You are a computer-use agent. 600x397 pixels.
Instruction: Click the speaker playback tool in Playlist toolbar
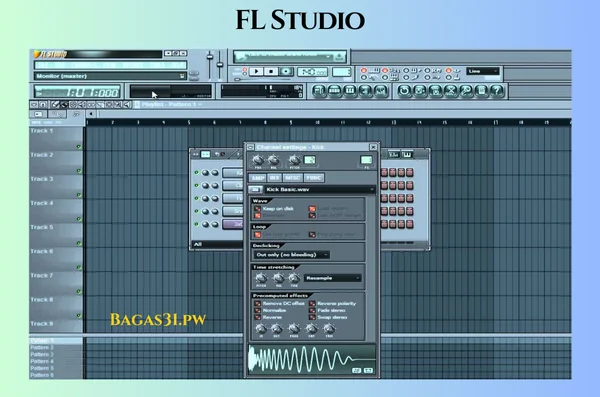pyautogui.click(x=127, y=105)
